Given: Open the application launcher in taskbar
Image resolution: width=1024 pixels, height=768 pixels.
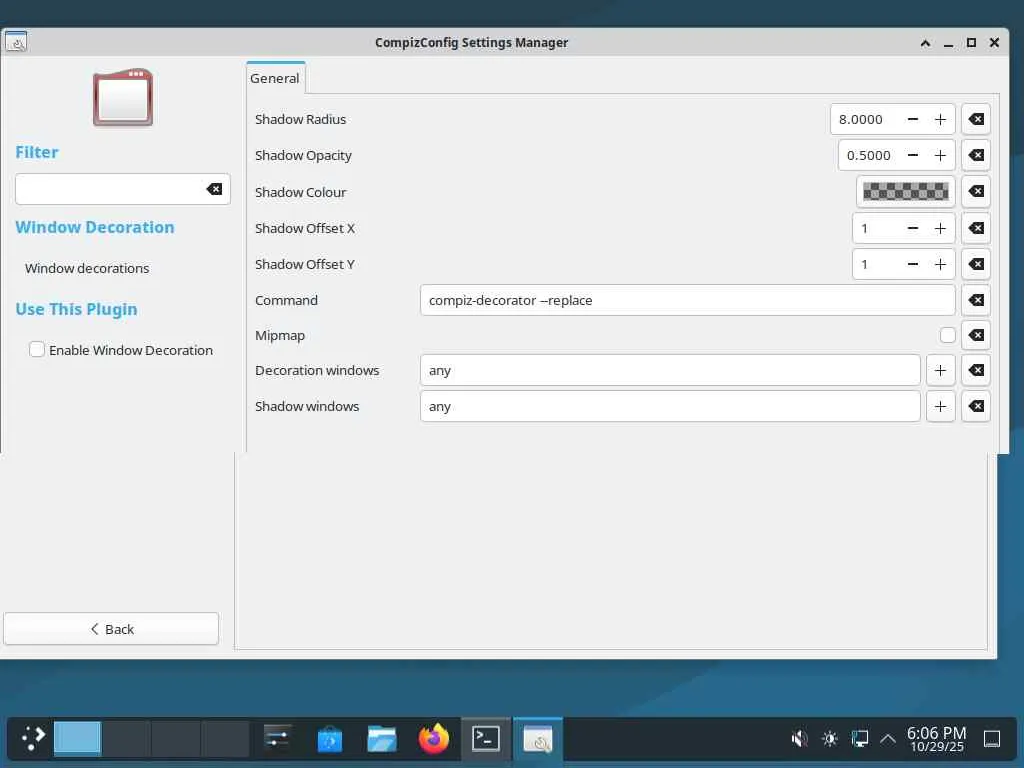Looking at the screenshot, I should click(32, 739).
